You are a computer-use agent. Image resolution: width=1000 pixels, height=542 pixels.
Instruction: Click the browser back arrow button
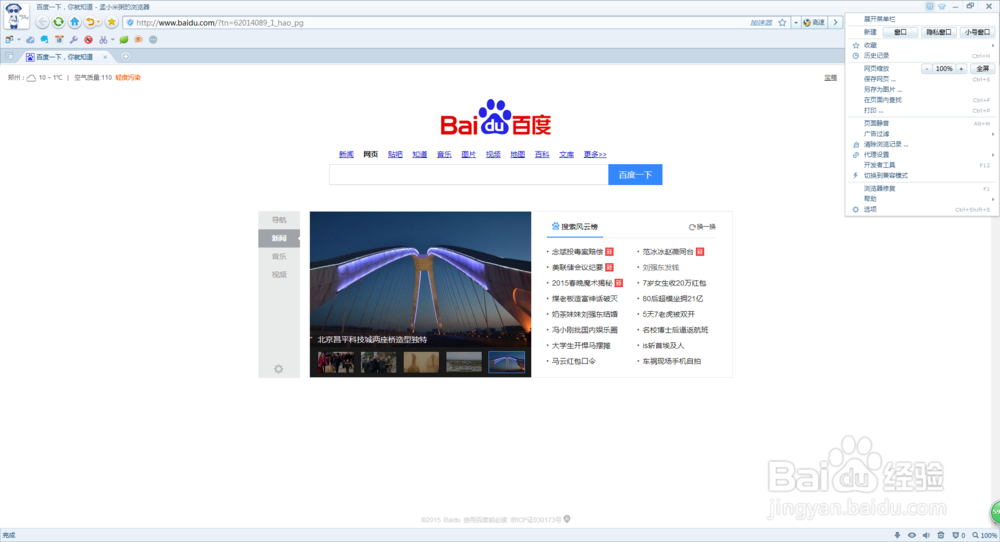[42, 22]
